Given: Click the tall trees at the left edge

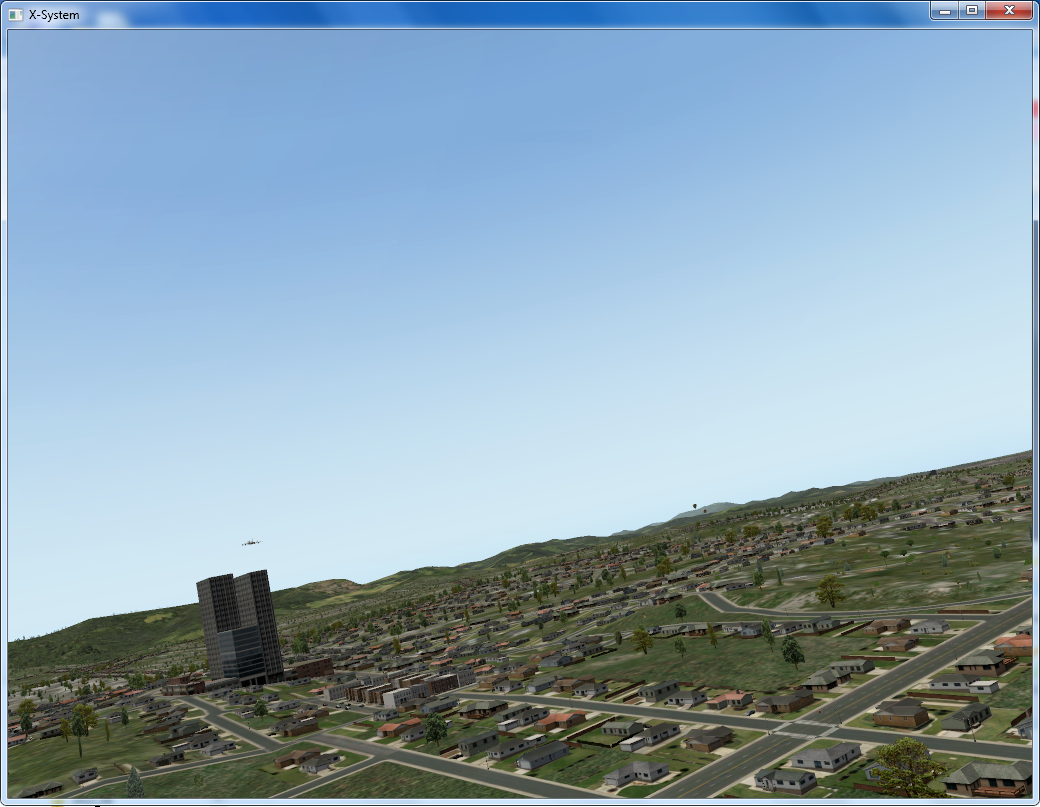Looking at the screenshot, I should click(78, 724).
